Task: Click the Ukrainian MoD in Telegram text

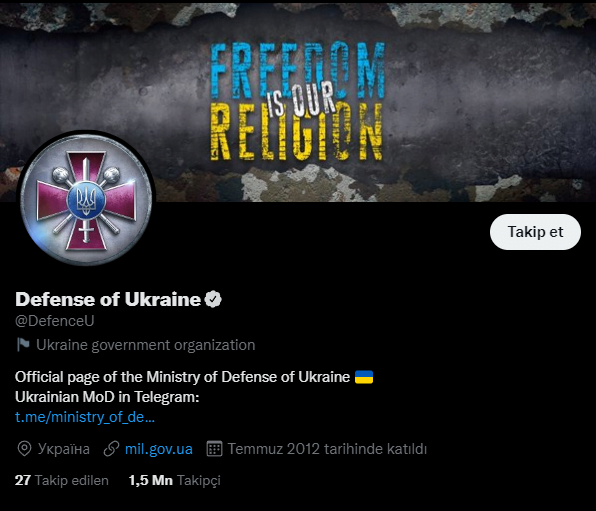Action: [107, 397]
